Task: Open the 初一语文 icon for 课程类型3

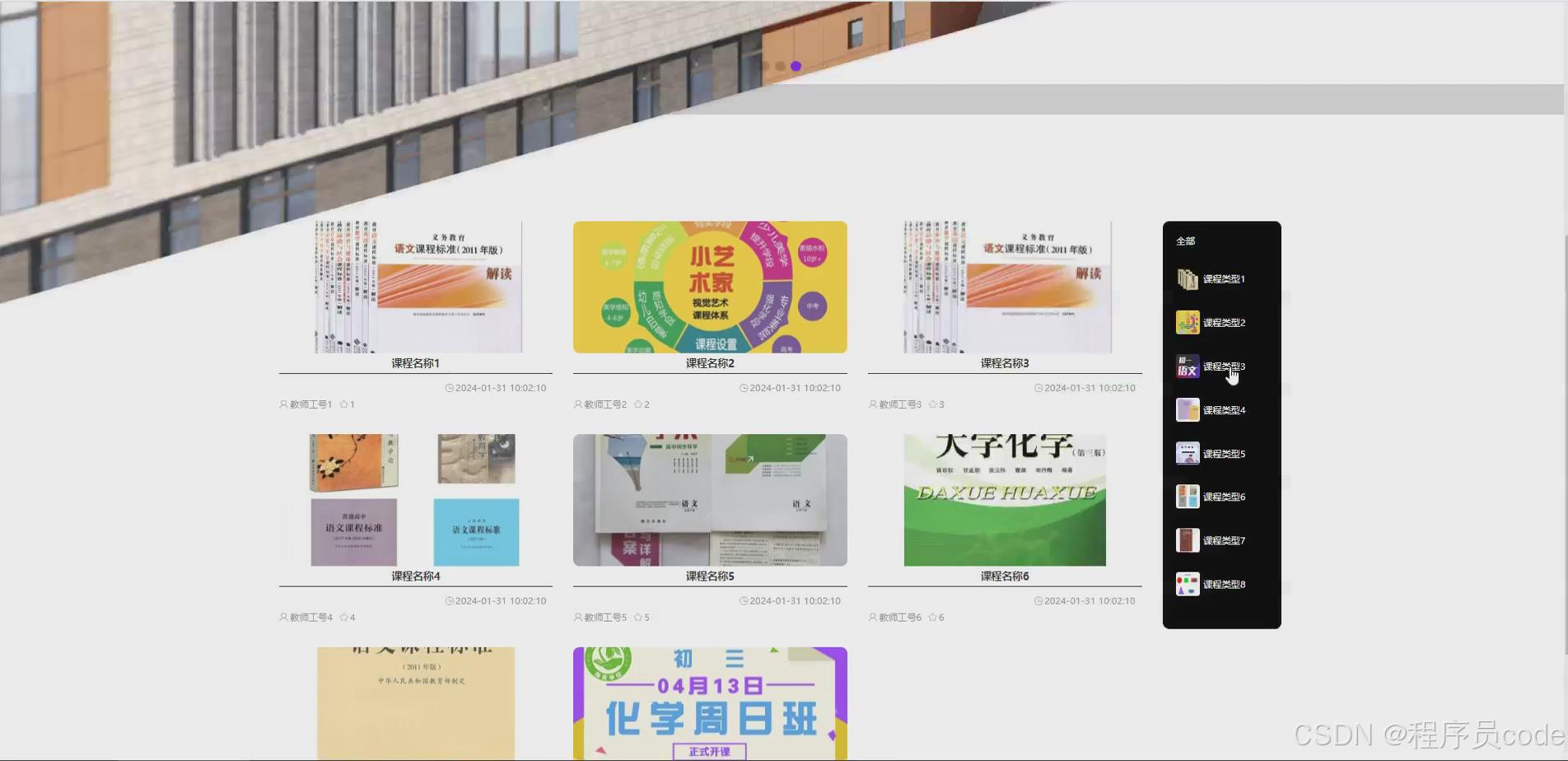Action: click(1187, 366)
